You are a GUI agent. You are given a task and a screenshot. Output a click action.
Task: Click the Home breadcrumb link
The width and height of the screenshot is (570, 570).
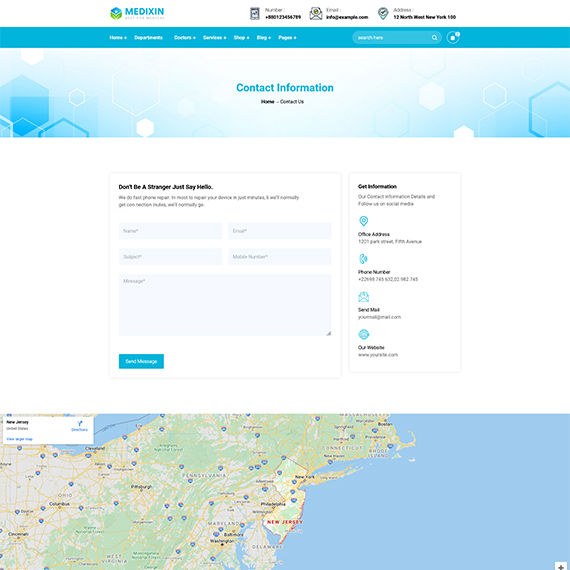pos(268,102)
